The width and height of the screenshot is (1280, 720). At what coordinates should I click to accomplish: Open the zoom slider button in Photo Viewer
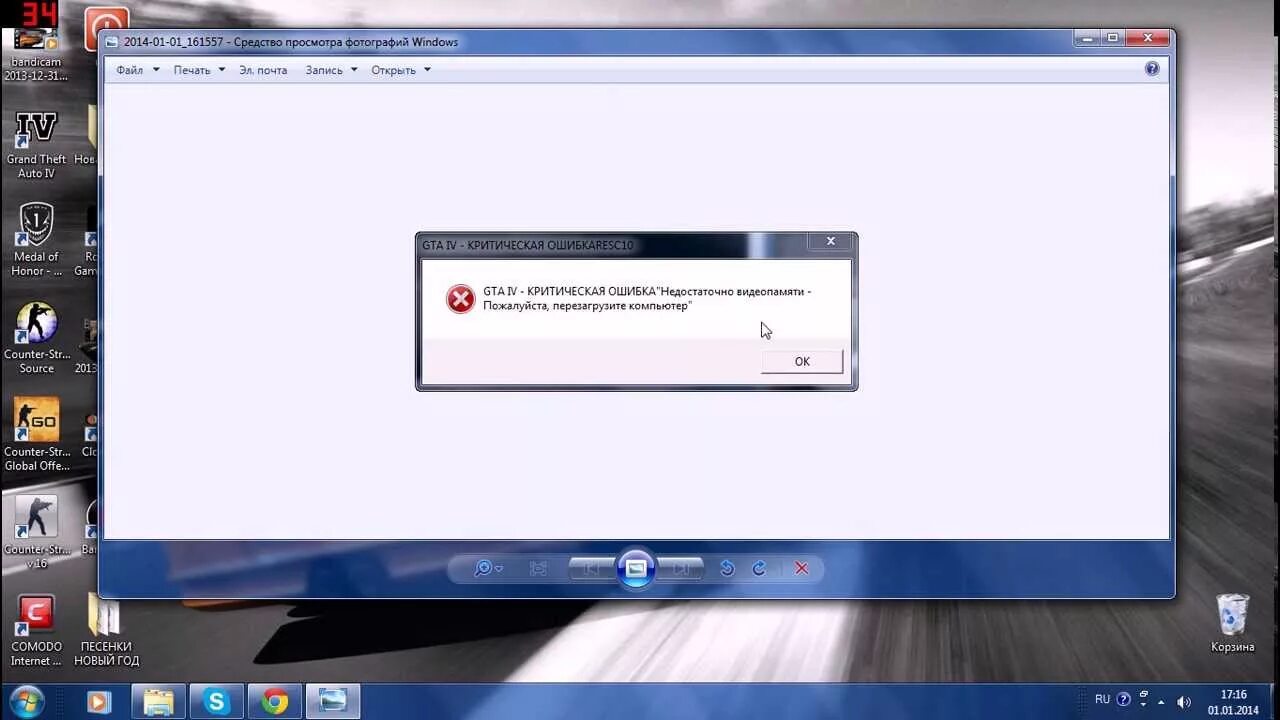point(488,568)
